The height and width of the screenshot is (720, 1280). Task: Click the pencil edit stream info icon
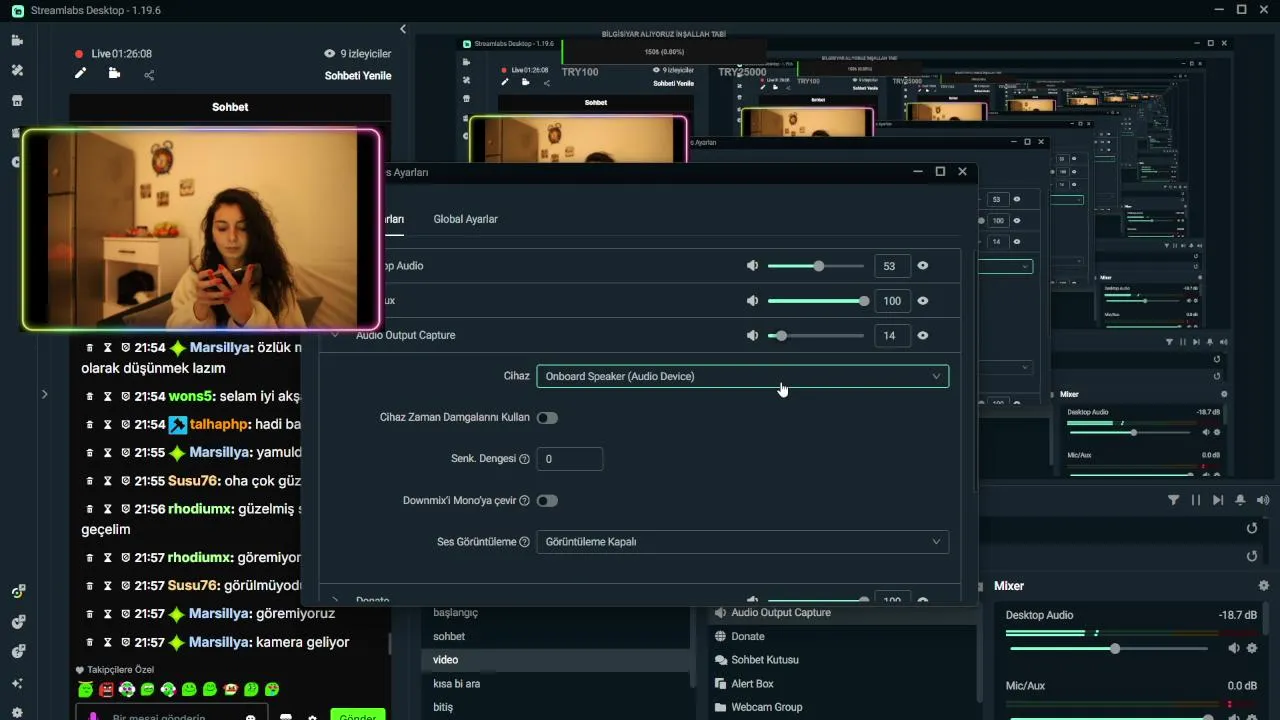pyautogui.click(x=80, y=73)
